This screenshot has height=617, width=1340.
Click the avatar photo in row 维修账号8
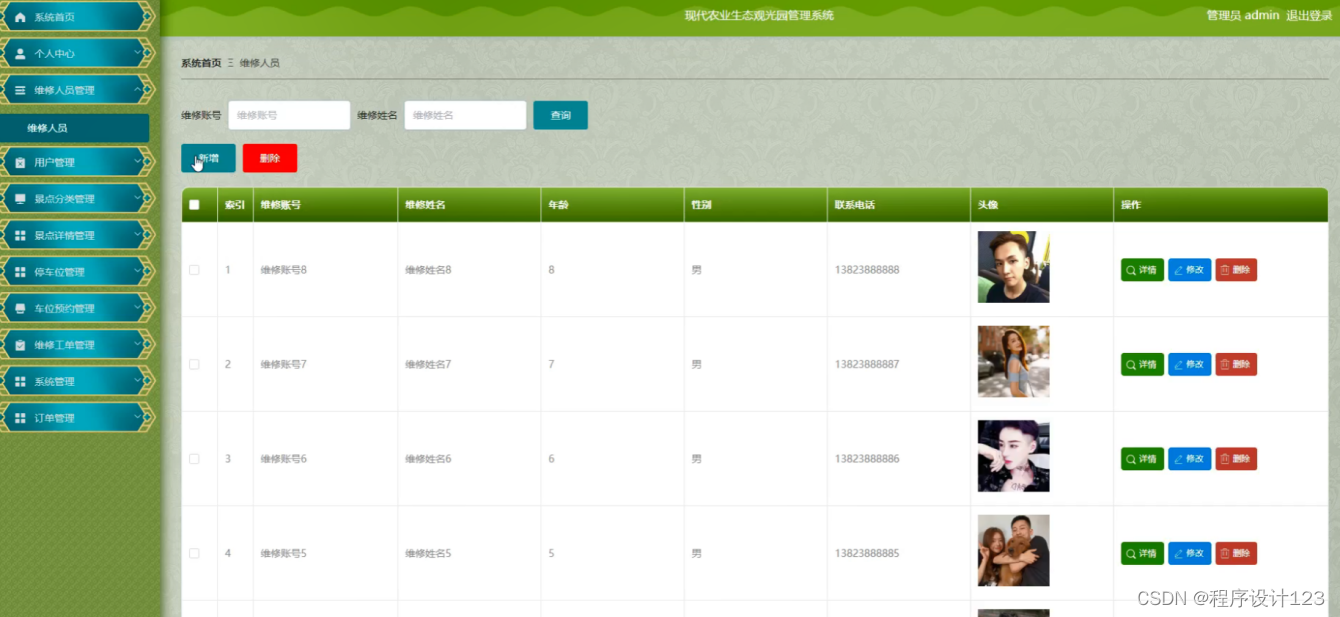tap(1013, 267)
